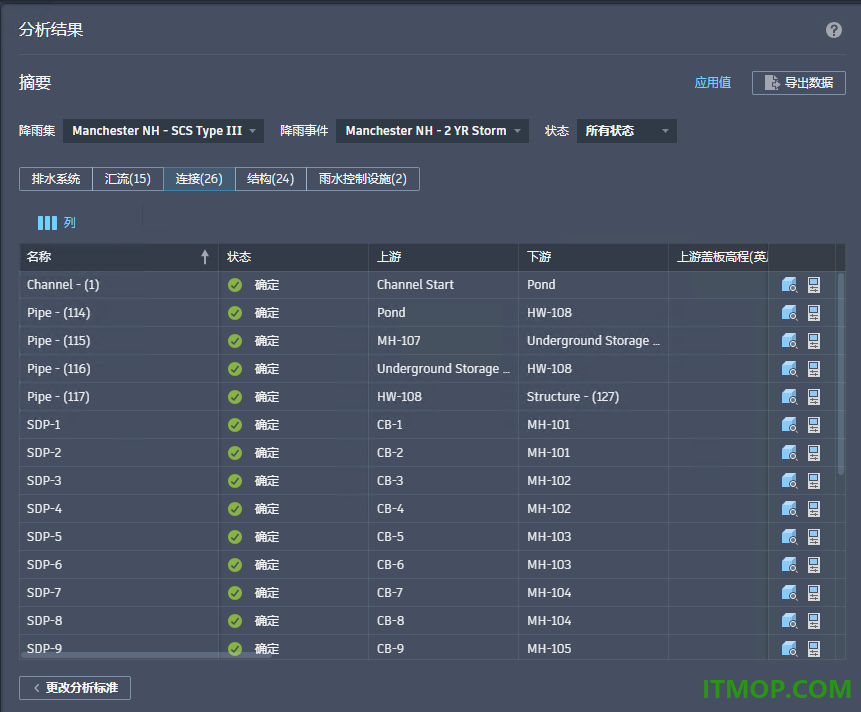Viewport: 861px width, 712px height.
Task: Sort by the 状态 column header
Action: (x=293, y=257)
